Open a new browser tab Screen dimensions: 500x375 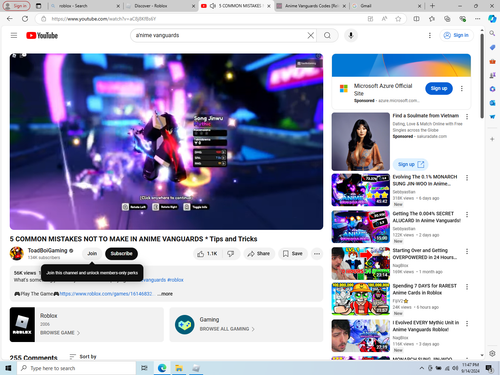click(432, 6)
